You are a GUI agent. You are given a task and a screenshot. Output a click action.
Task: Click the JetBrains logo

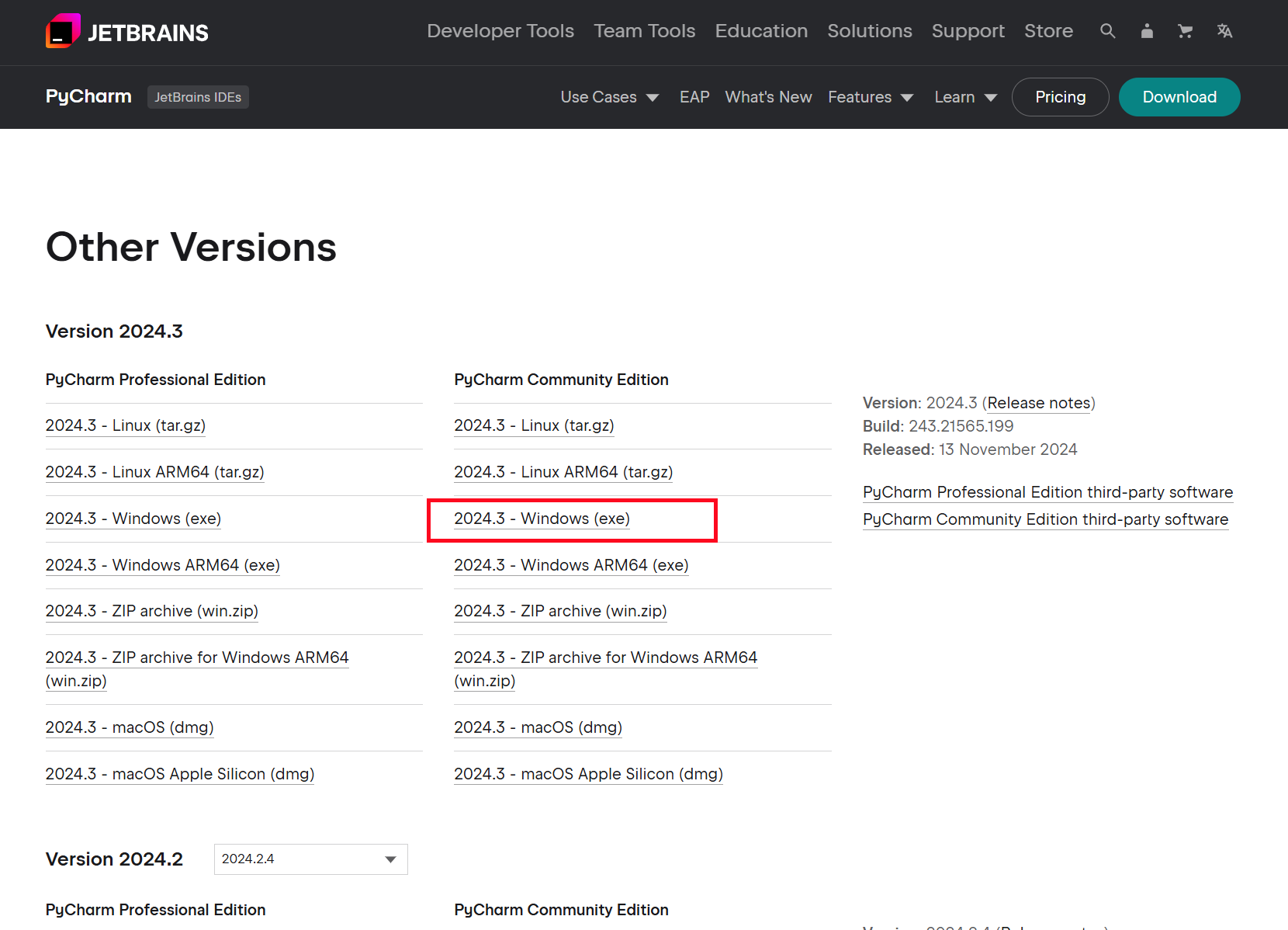[127, 32]
